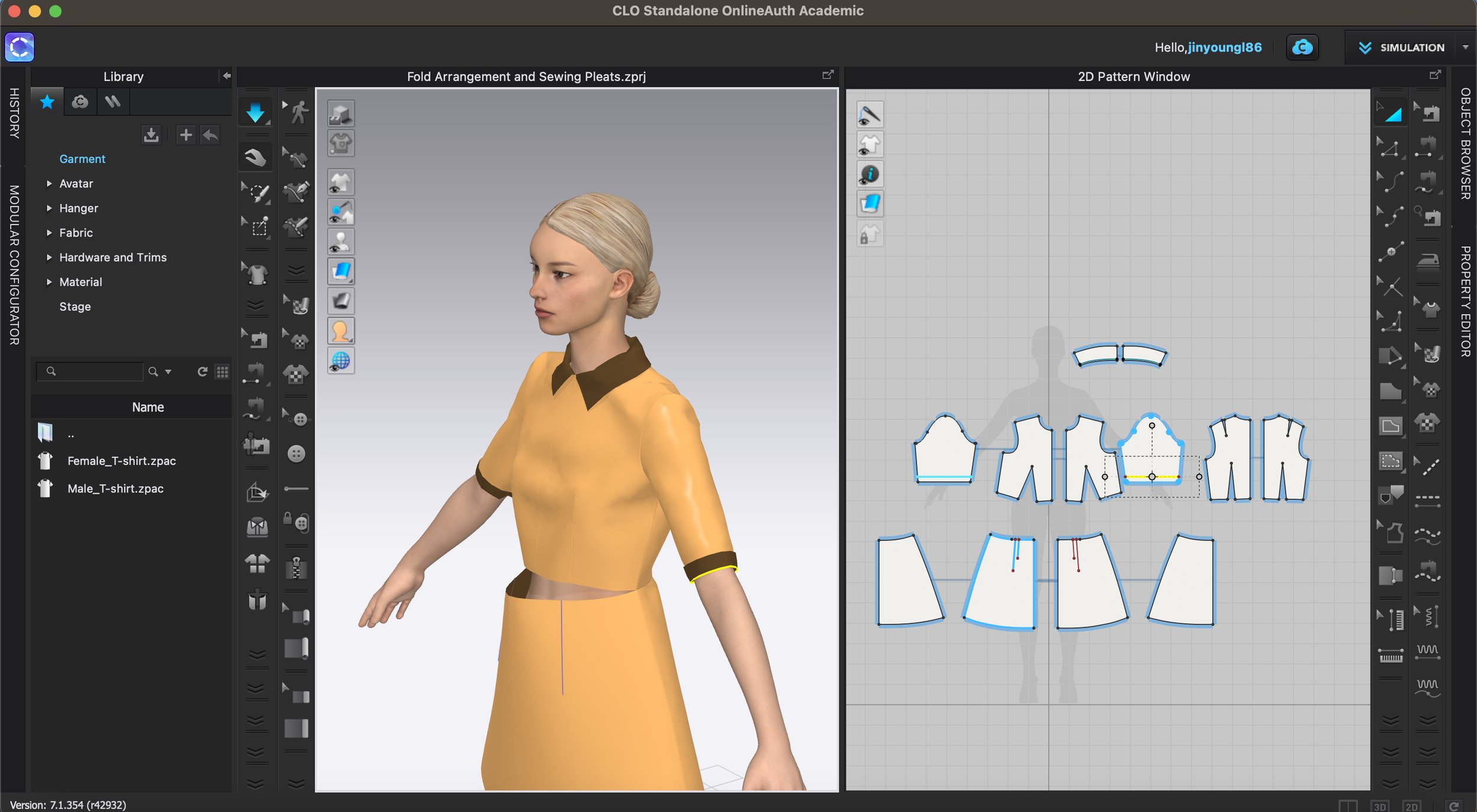Select Garment in Library list
Image resolution: width=1477 pixels, height=812 pixels.
[82, 159]
